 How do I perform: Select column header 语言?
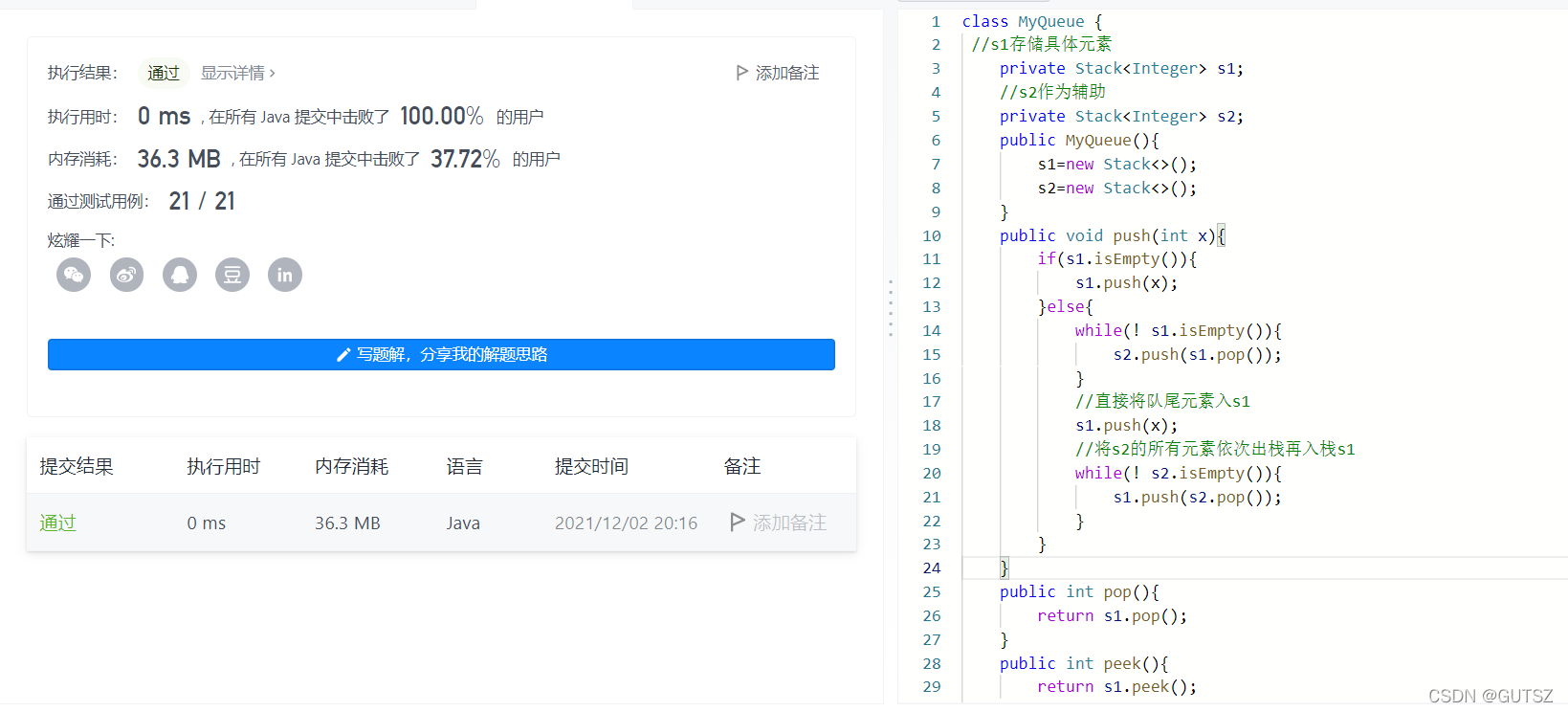click(x=465, y=466)
